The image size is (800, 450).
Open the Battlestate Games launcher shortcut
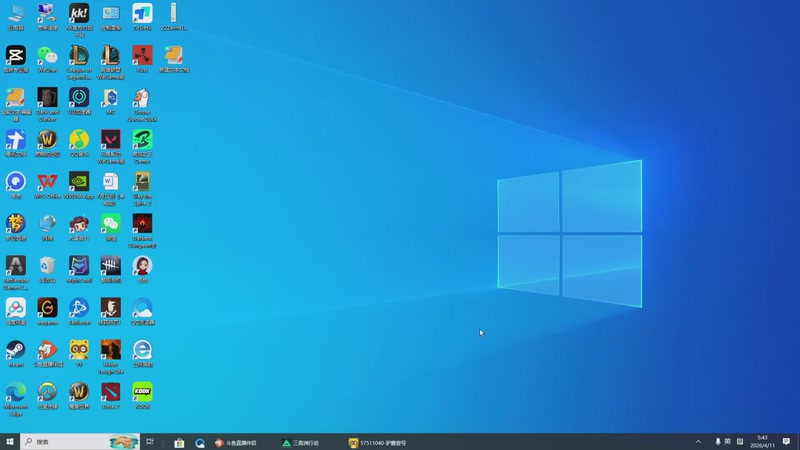[x=16, y=273]
